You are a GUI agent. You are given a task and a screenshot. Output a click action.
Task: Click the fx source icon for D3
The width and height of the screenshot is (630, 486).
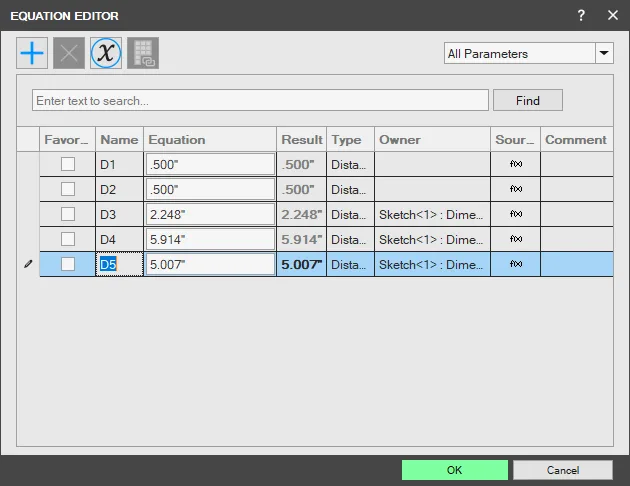pyautogui.click(x=516, y=214)
